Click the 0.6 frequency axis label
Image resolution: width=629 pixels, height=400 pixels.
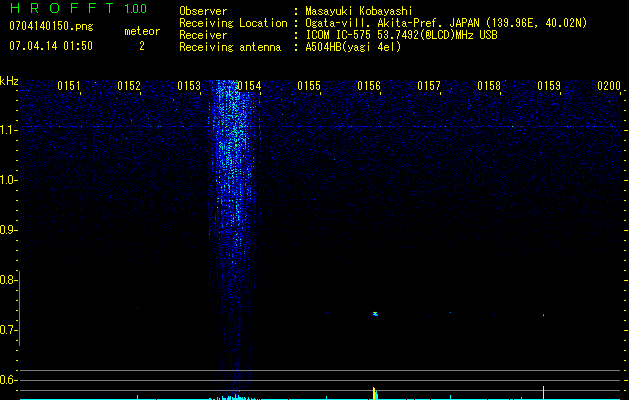(8, 380)
